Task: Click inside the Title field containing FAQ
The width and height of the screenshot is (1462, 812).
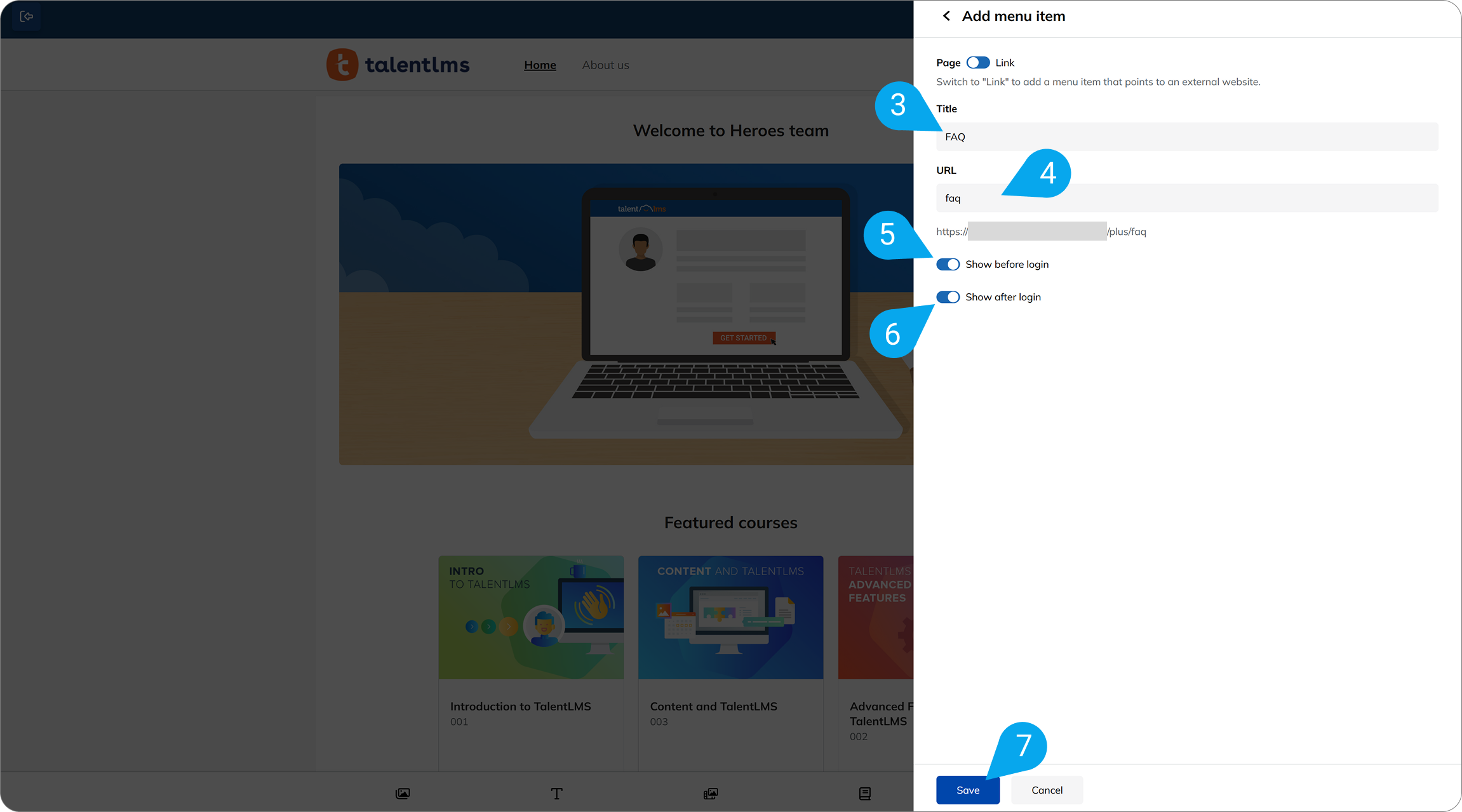Action: [1186, 136]
